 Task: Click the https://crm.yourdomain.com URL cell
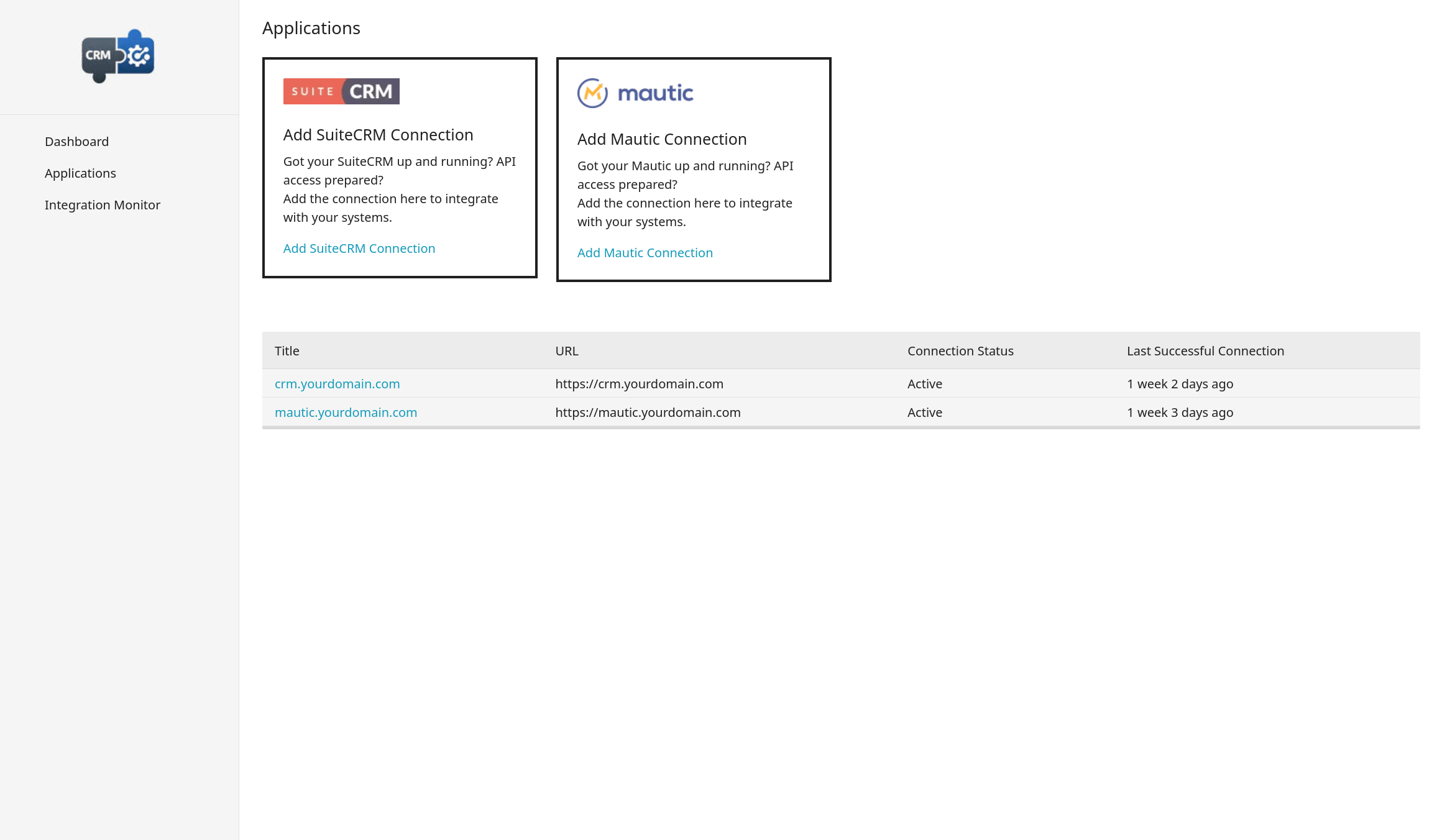click(639, 384)
